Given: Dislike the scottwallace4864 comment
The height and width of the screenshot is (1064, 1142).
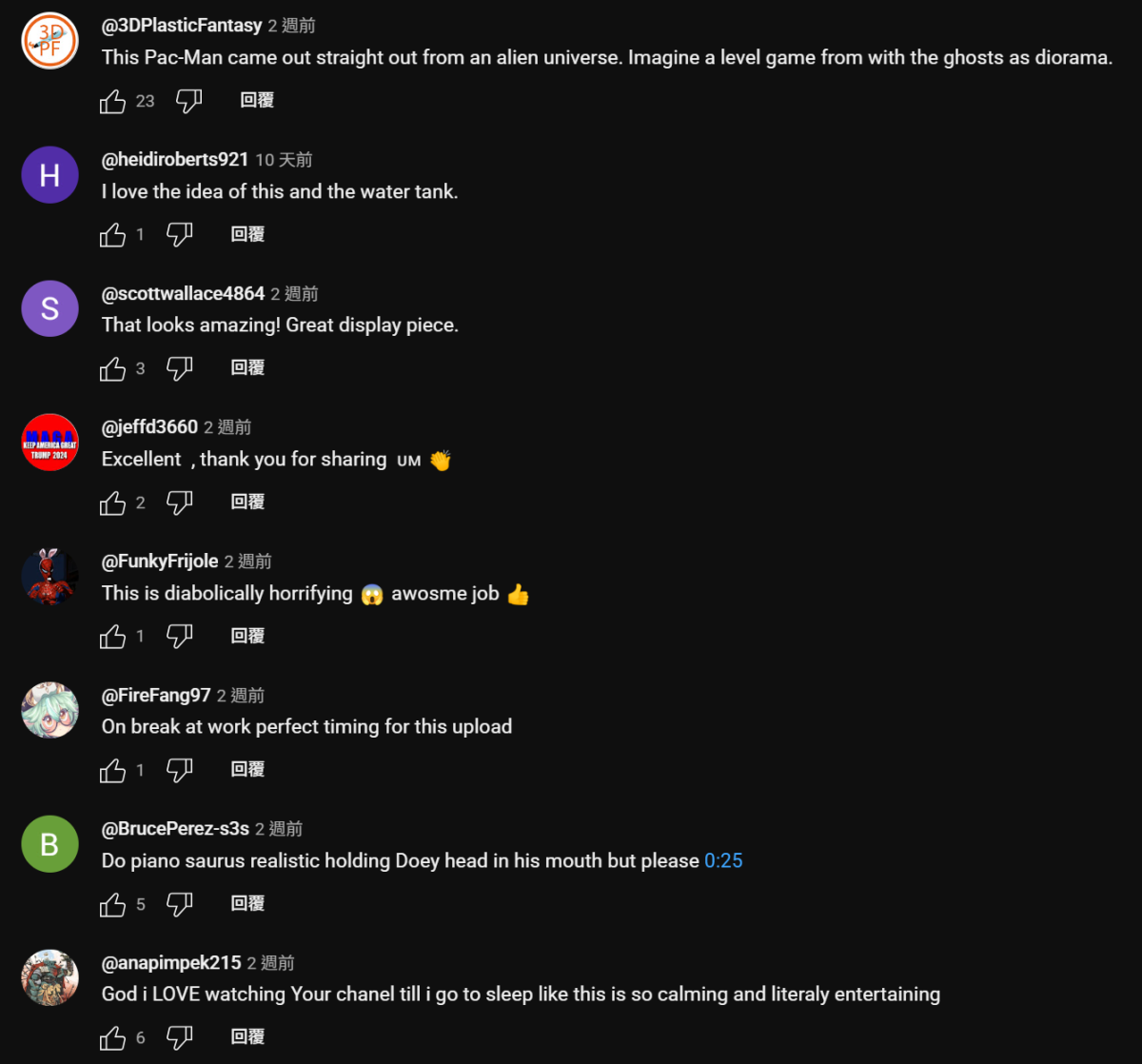Looking at the screenshot, I should point(180,368).
